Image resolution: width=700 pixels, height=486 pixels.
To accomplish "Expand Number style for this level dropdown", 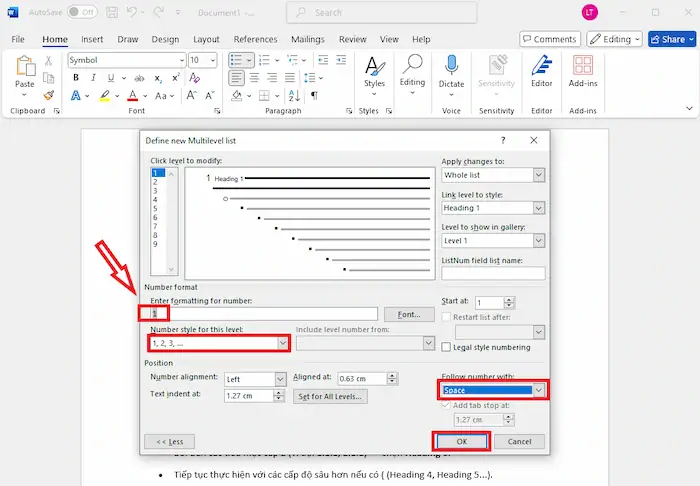I will tap(283, 343).
